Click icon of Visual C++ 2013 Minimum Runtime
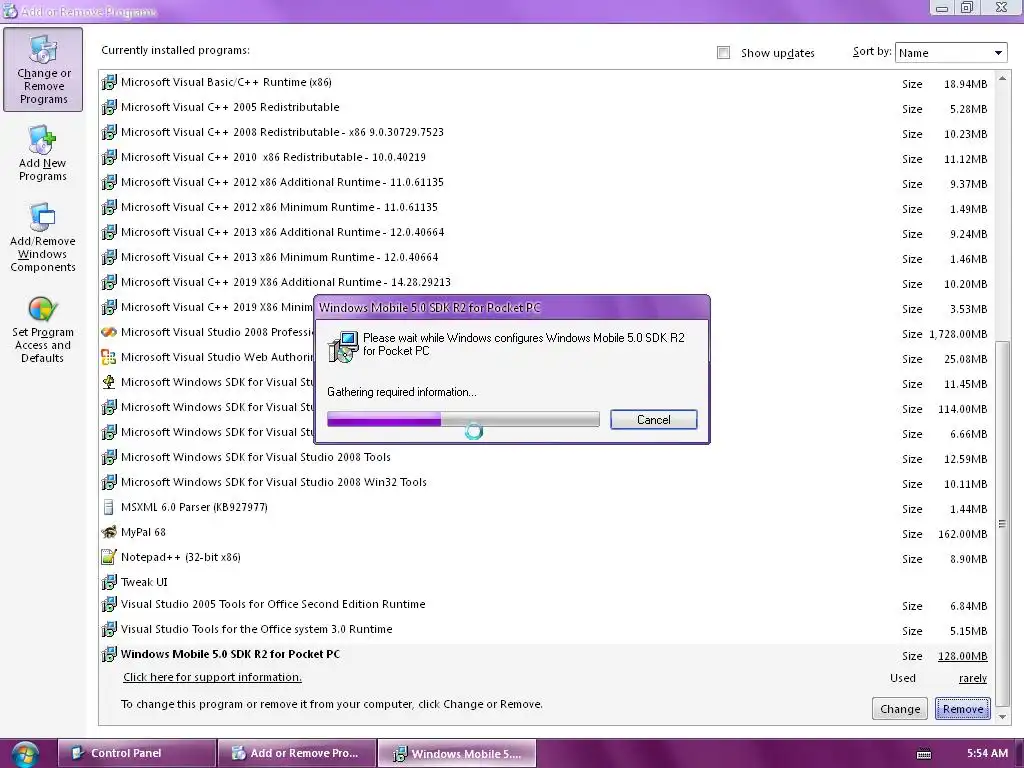Image resolution: width=1024 pixels, height=768 pixels. click(x=109, y=257)
